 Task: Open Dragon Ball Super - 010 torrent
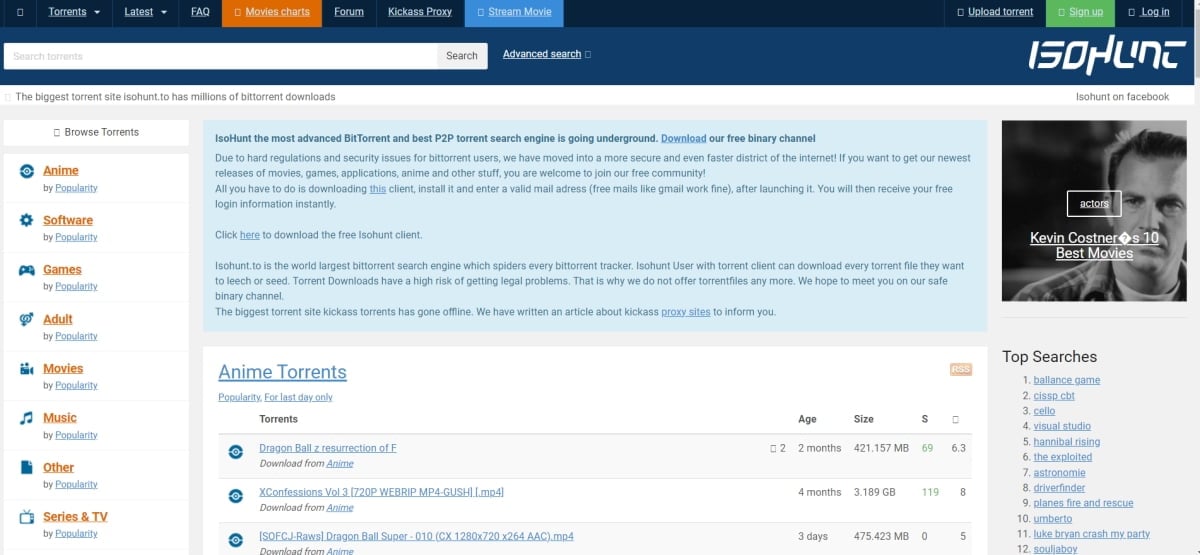[x=416, y=536]
